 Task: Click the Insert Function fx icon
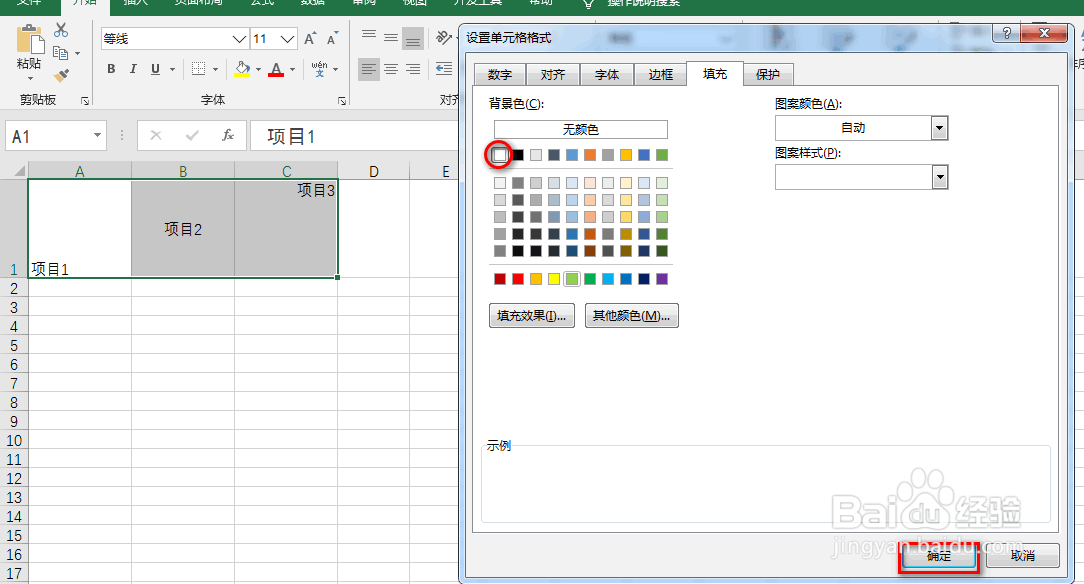coord(227,135)
